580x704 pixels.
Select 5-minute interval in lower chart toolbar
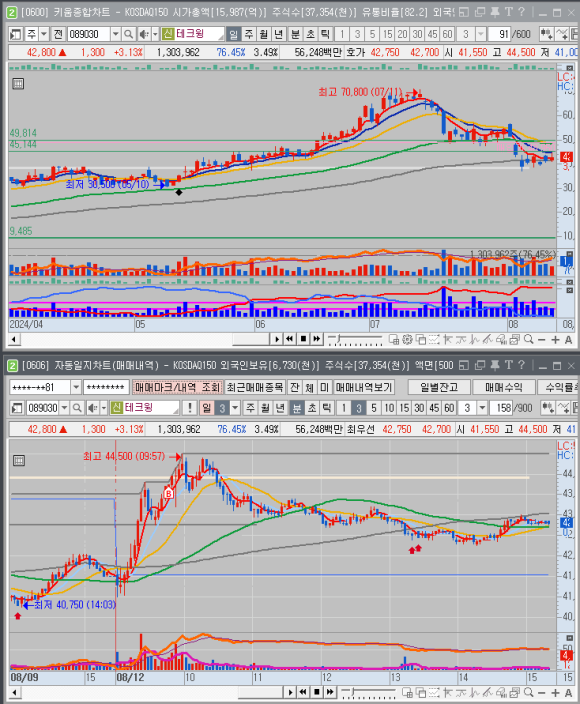coord(373,408)
